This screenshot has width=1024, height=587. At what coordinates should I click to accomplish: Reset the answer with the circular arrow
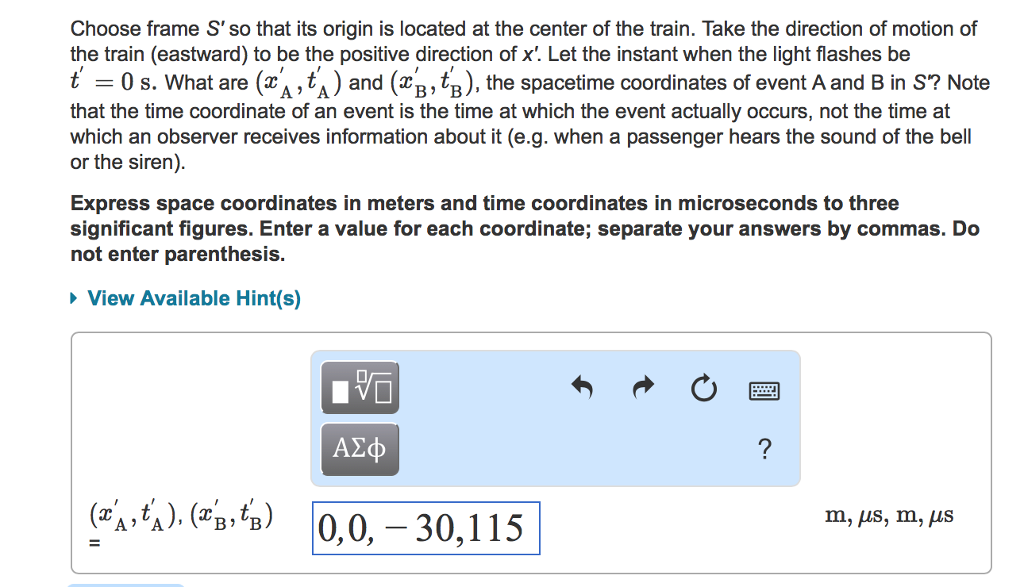[703, 389]
